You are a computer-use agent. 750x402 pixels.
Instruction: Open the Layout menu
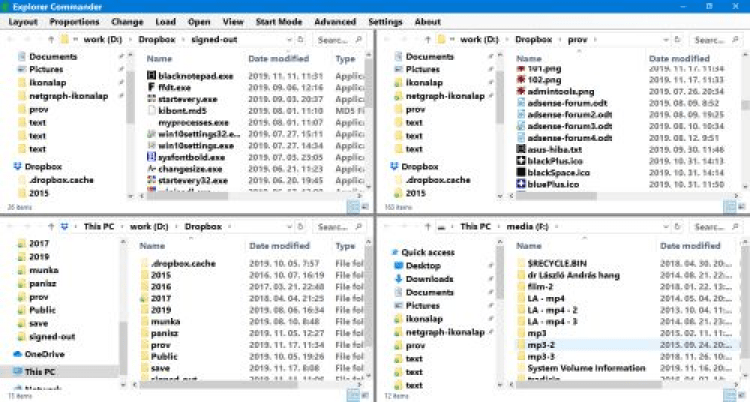[23, 22]
